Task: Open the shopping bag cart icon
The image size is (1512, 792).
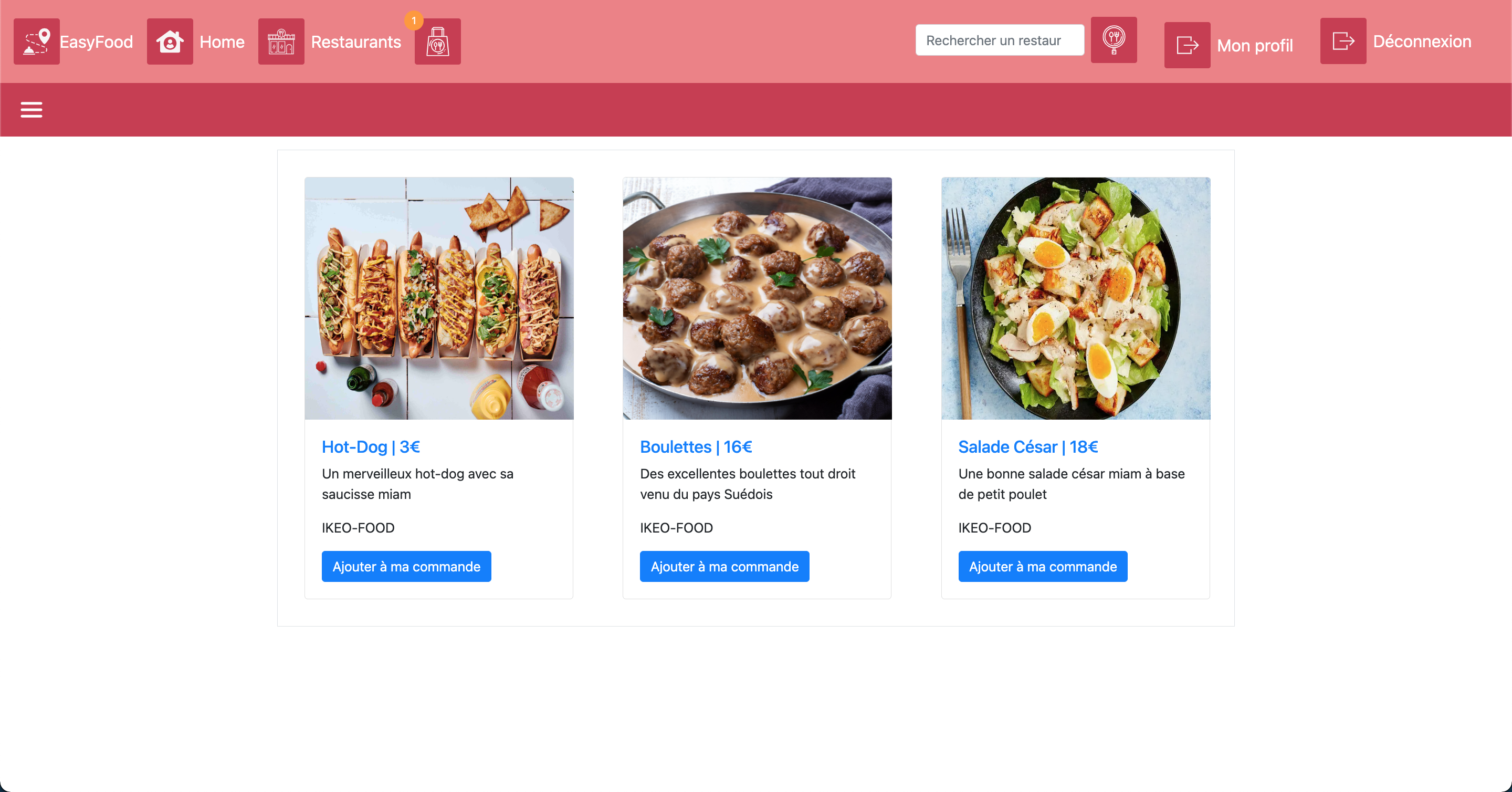Action: (437, 41)
